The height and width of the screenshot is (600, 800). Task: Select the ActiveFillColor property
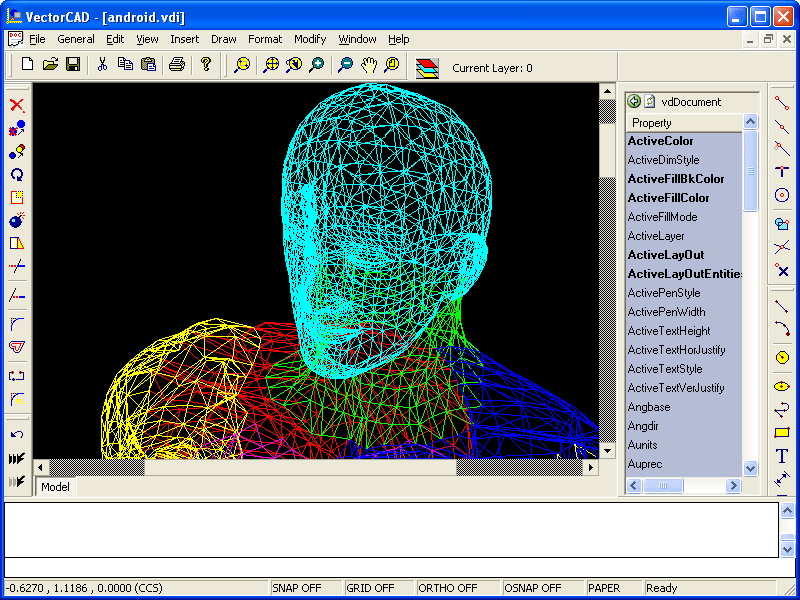[x=684, y=198]
